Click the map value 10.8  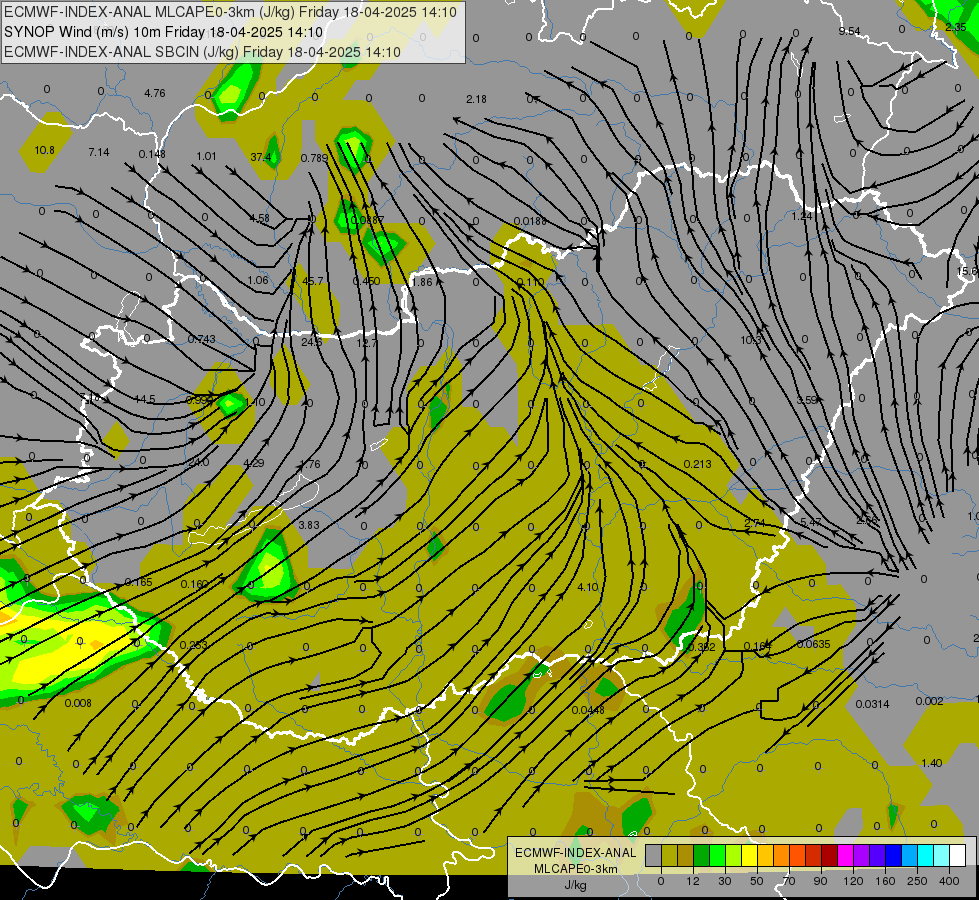[x=44, y=150]
